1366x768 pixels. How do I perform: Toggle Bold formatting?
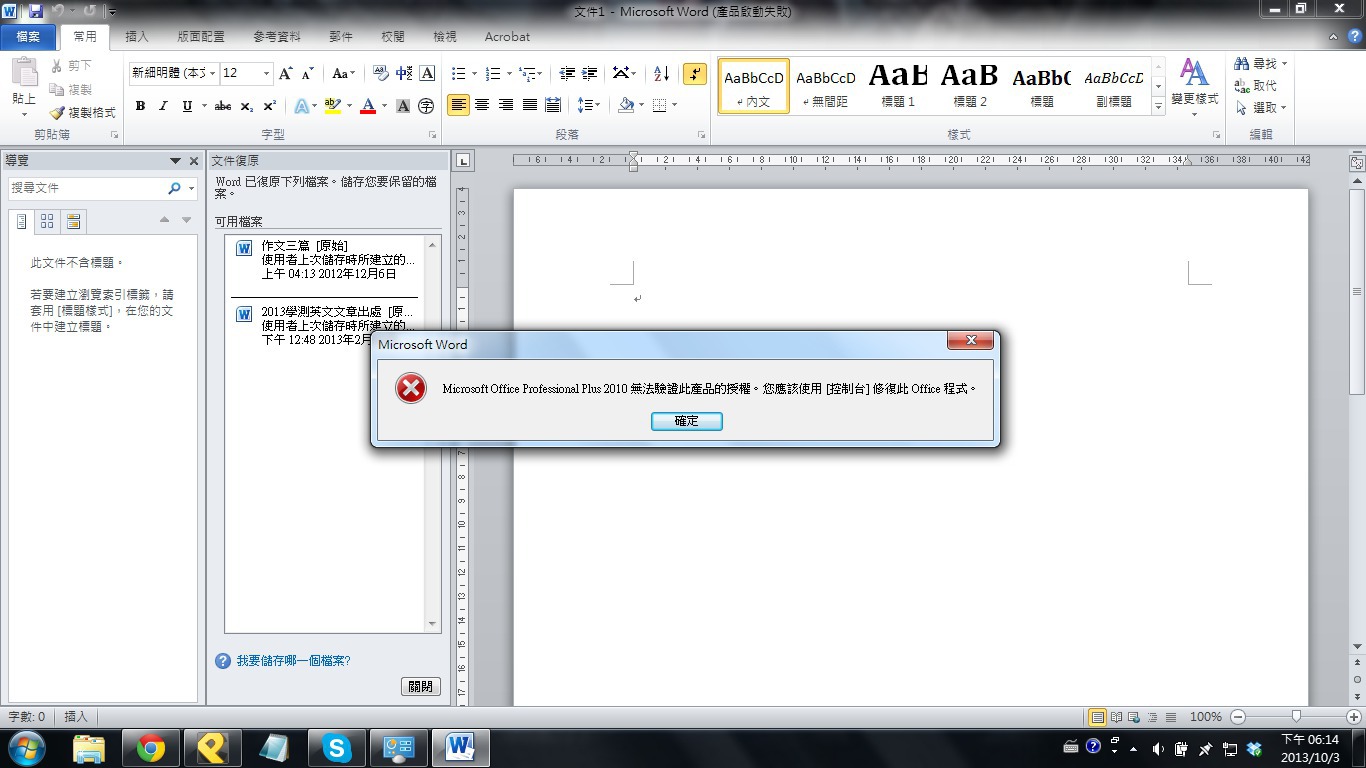pyautogui.click(x=140, y=105)
